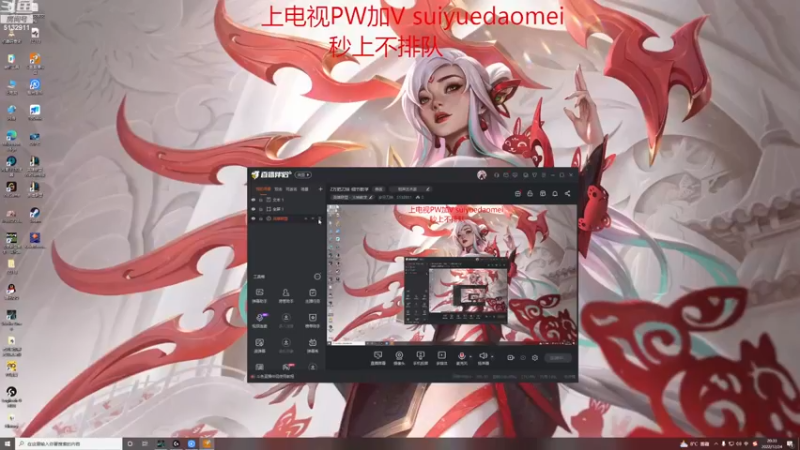The width and height of the screenshot is (800, 450).
Task: Click the small button after the stream title
Action: (379, 189)
